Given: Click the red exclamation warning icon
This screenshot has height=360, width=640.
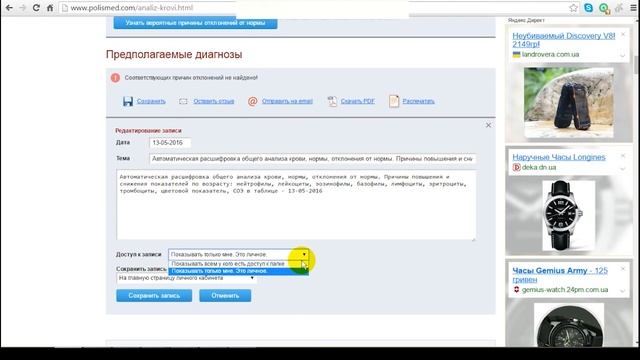Looking at the screenshot, I should (x=116, y=78).
